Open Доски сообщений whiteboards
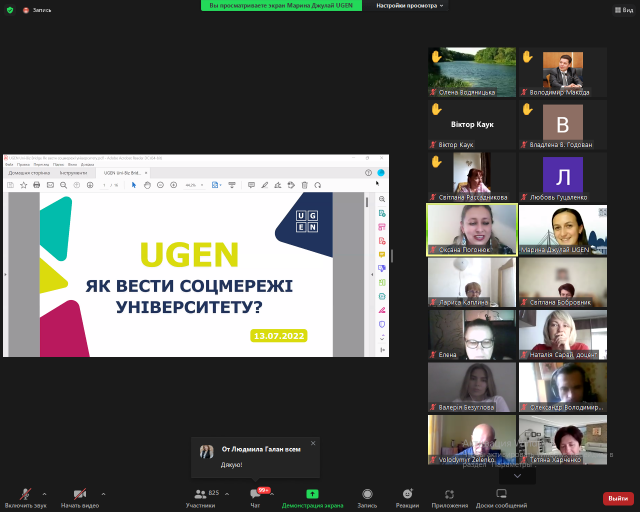This screenshot has width=640, height=512. tap(501, 498)
